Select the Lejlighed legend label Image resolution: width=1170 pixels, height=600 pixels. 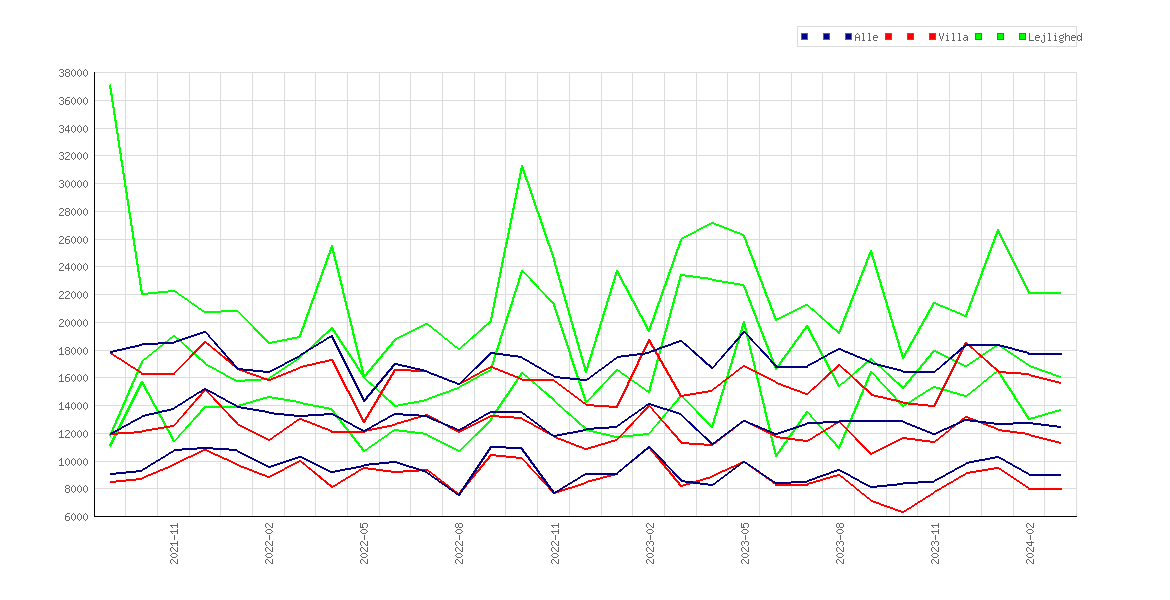pos(1055,37)
